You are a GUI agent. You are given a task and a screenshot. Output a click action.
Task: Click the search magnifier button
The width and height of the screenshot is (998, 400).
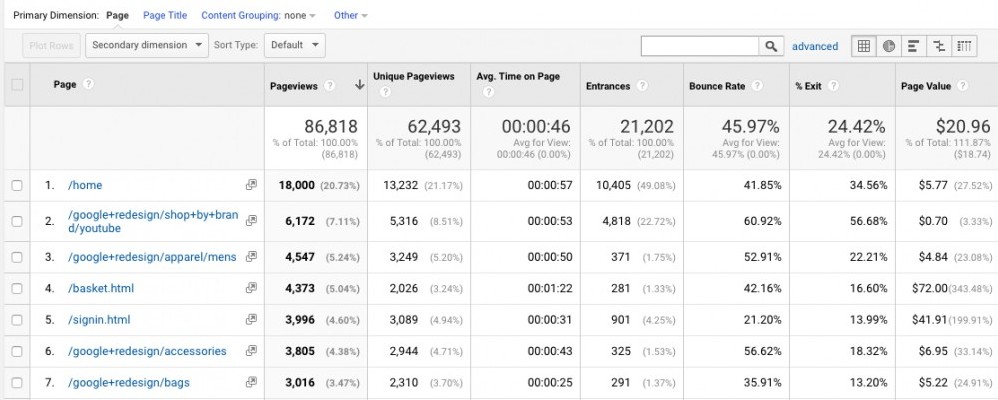click(771, 46)
